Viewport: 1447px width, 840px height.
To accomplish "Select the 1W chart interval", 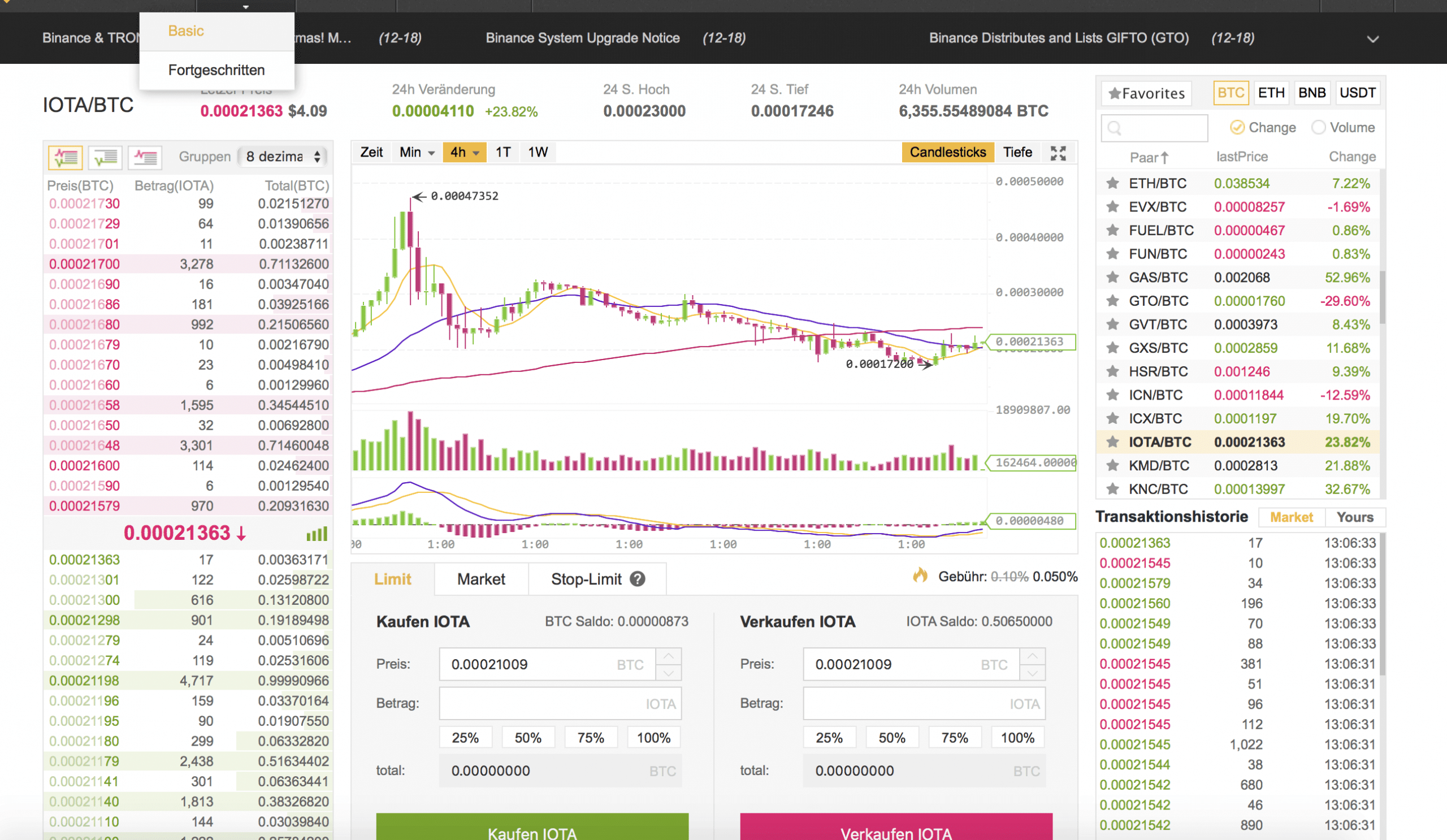I will click(538, 152).
